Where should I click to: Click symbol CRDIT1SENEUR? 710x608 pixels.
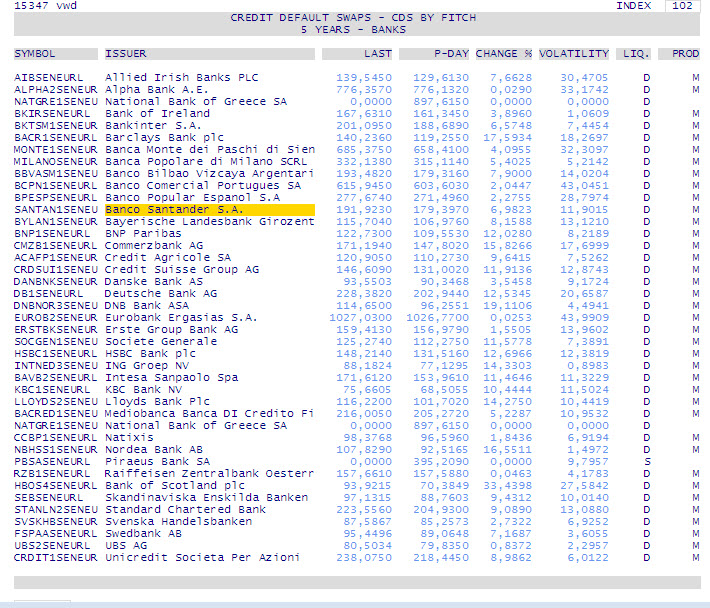56,557
